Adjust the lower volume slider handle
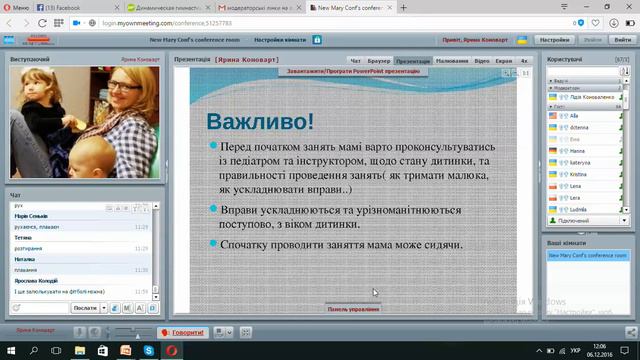 [x=138, y=336]
